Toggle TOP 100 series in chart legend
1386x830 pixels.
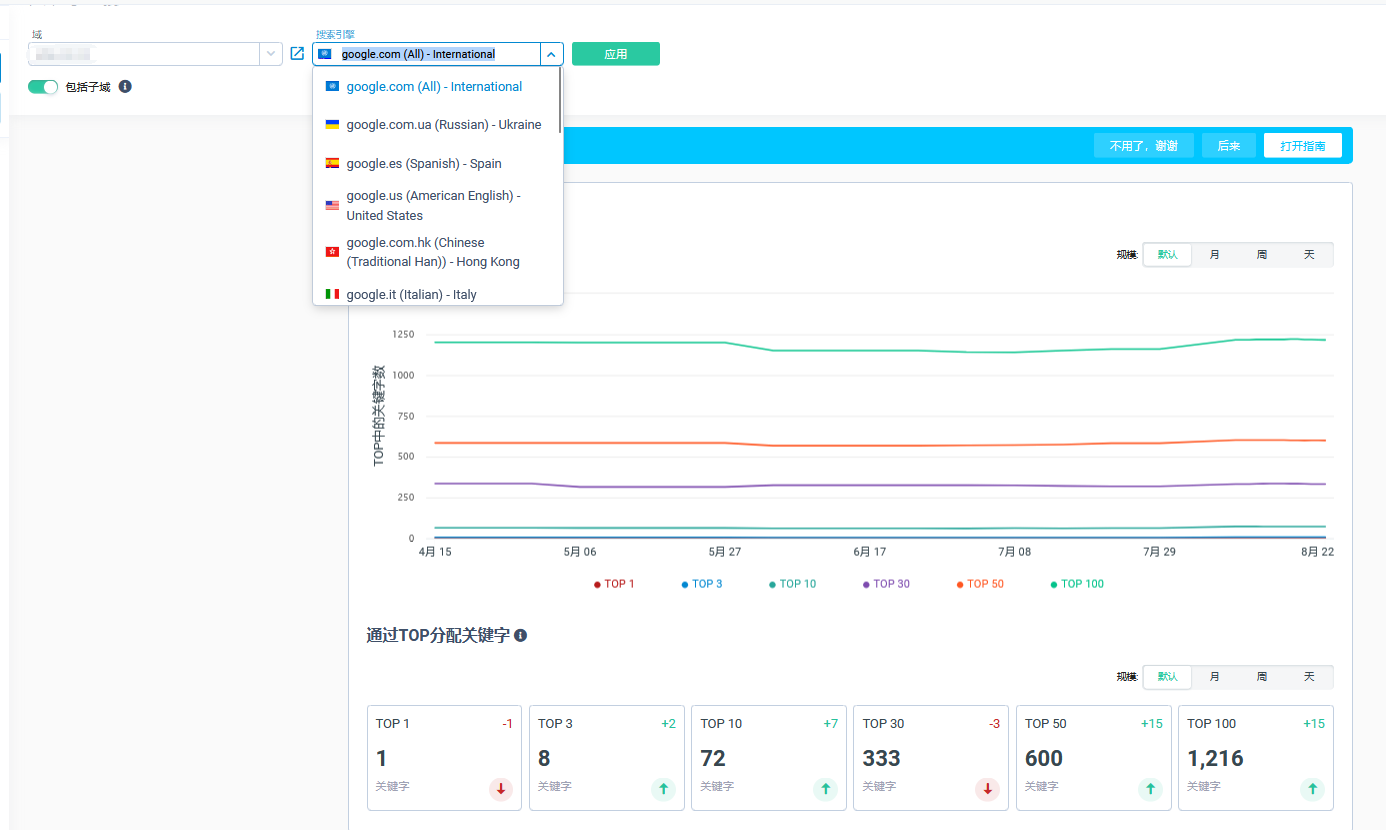(x=1077, y=584)
